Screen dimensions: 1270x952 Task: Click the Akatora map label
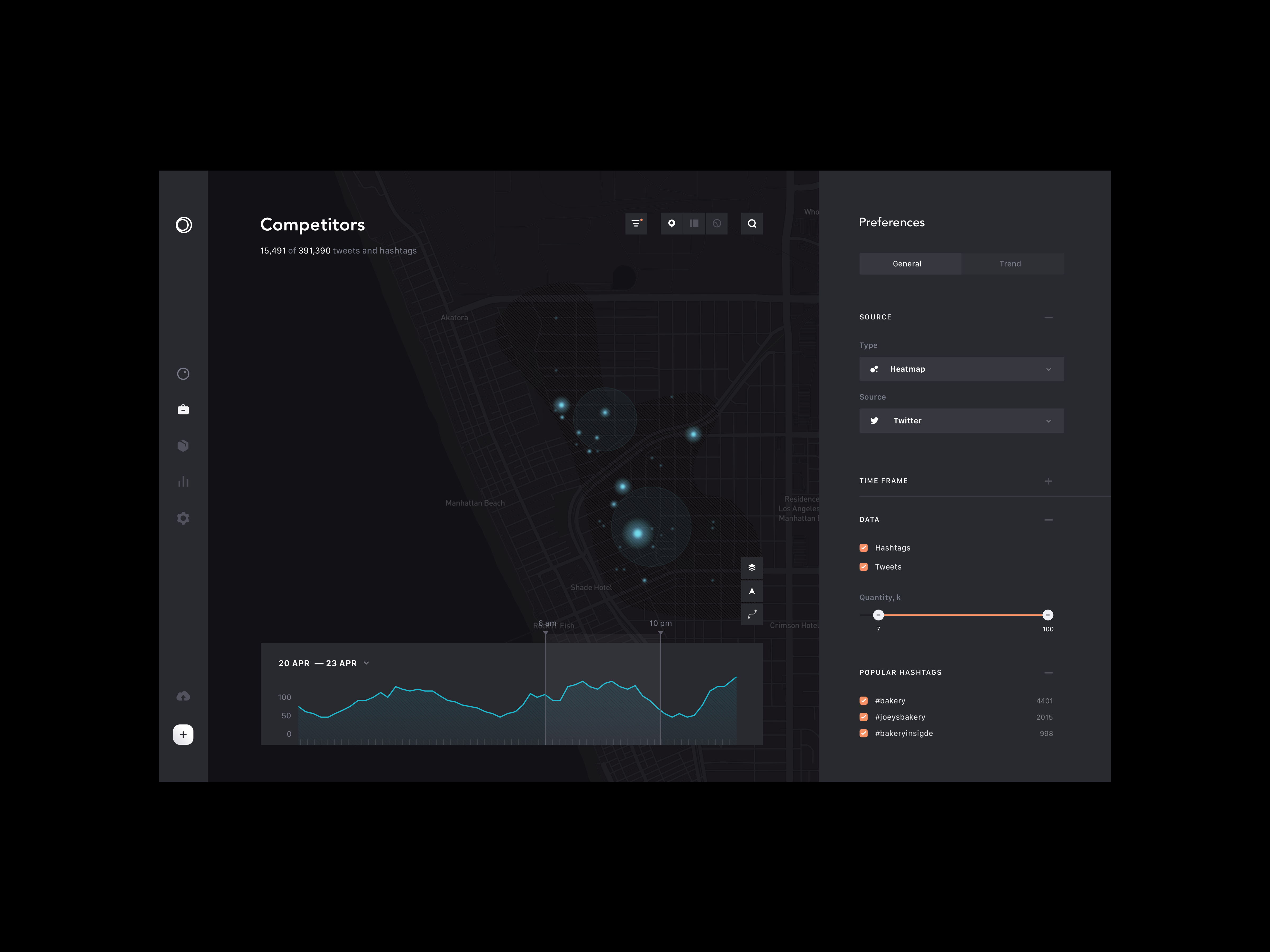454,318
